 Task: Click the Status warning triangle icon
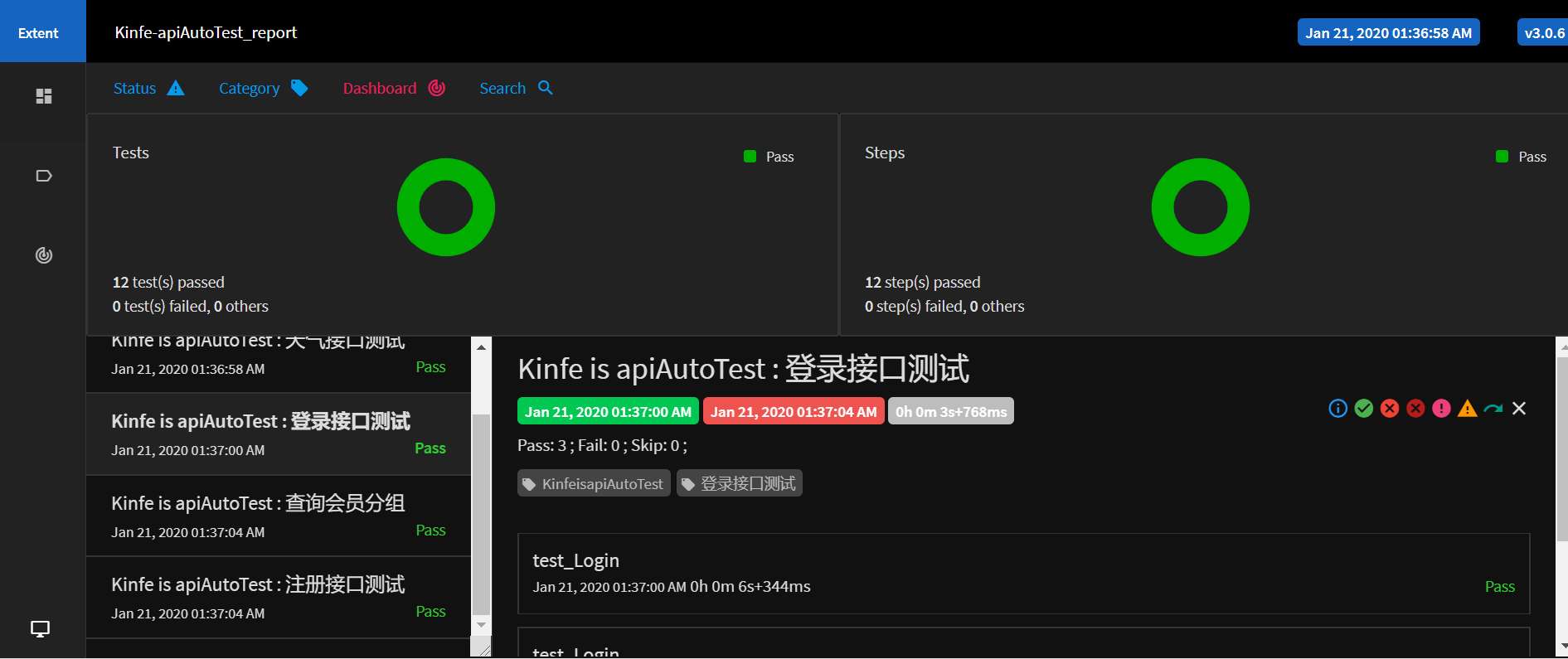(x=176, y=88)
